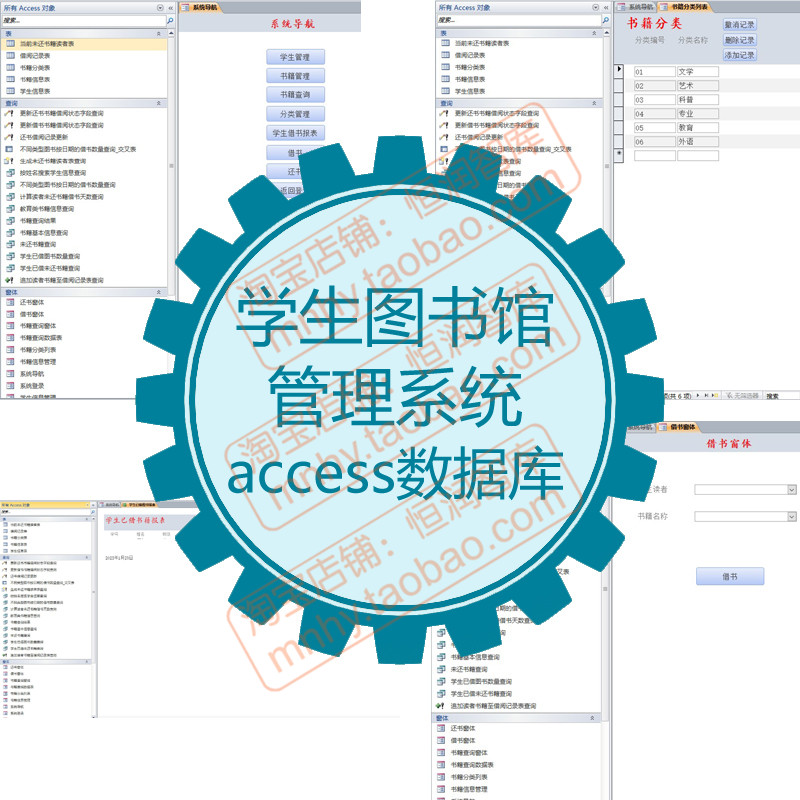This screenshot has height=800, width=800.
Task: Click query icon beside 未还书籍查询 in 系统导航 window
Action: [9, 244]
